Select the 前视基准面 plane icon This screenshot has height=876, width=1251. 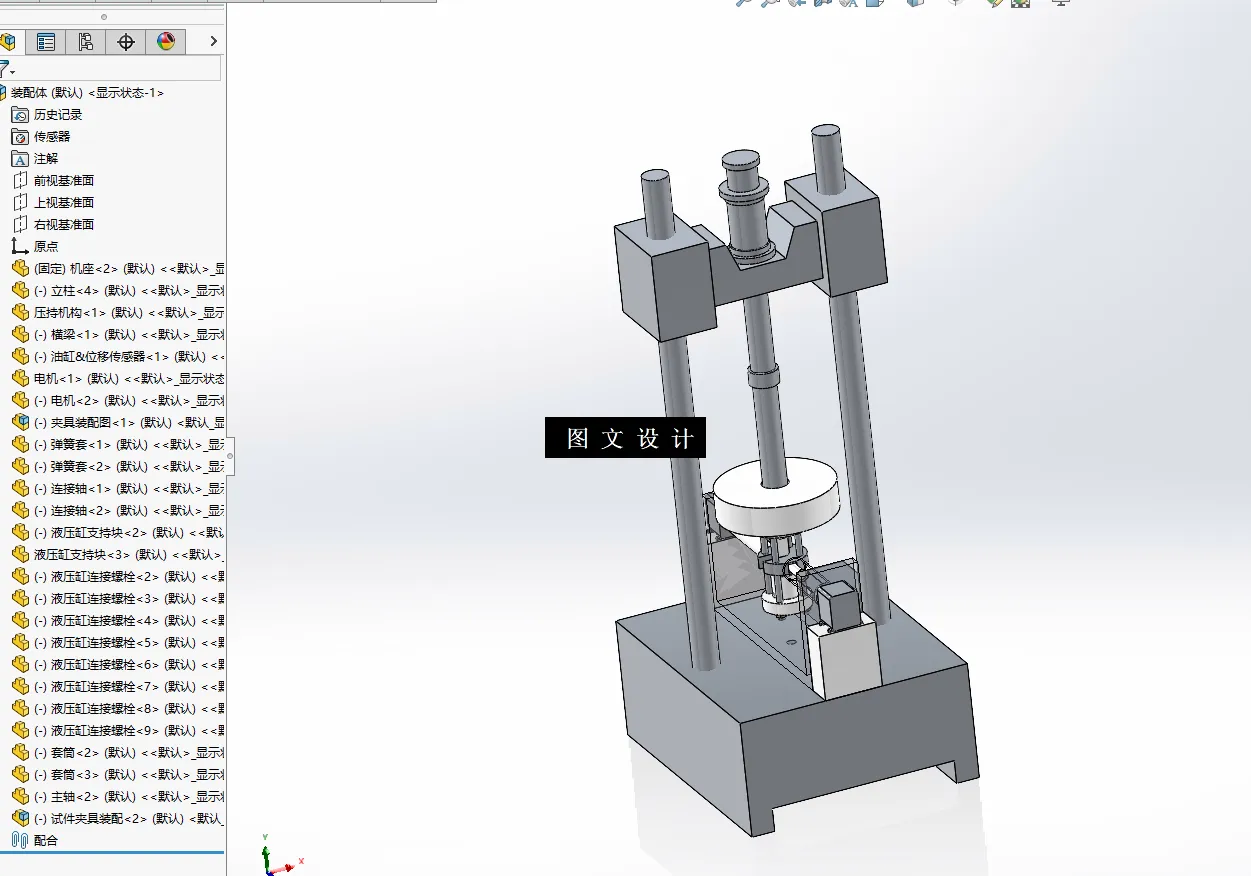[x=20, y=181]
